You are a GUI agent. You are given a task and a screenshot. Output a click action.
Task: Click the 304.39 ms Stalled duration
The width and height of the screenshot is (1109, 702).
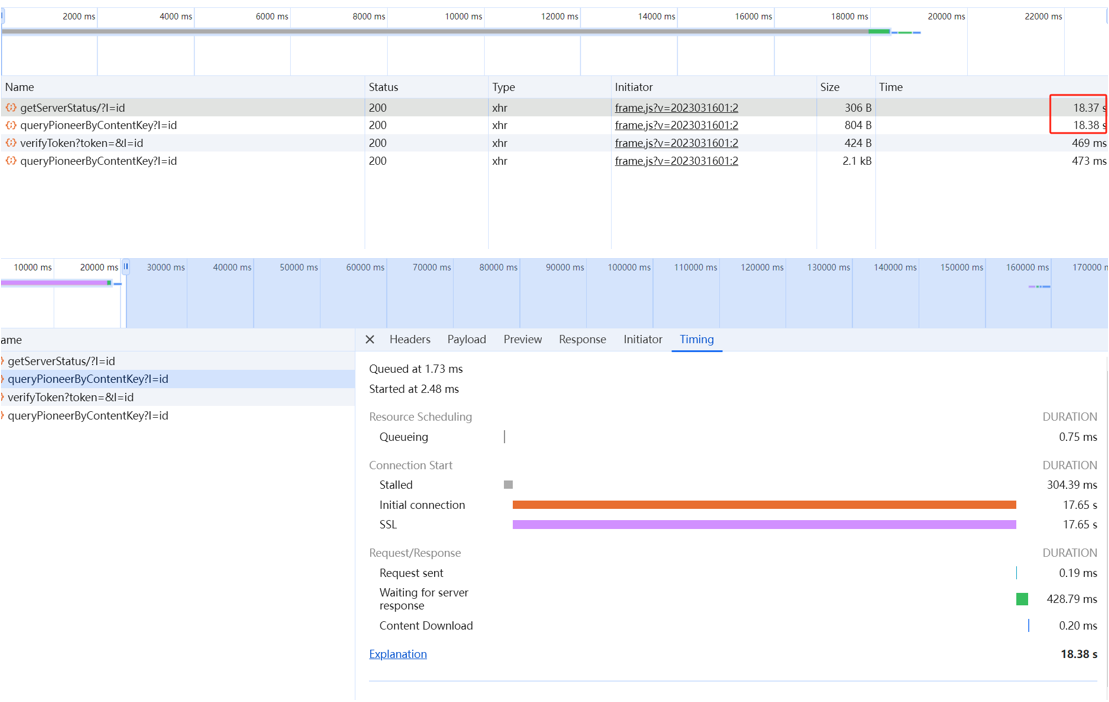[x=1072, y=485]
